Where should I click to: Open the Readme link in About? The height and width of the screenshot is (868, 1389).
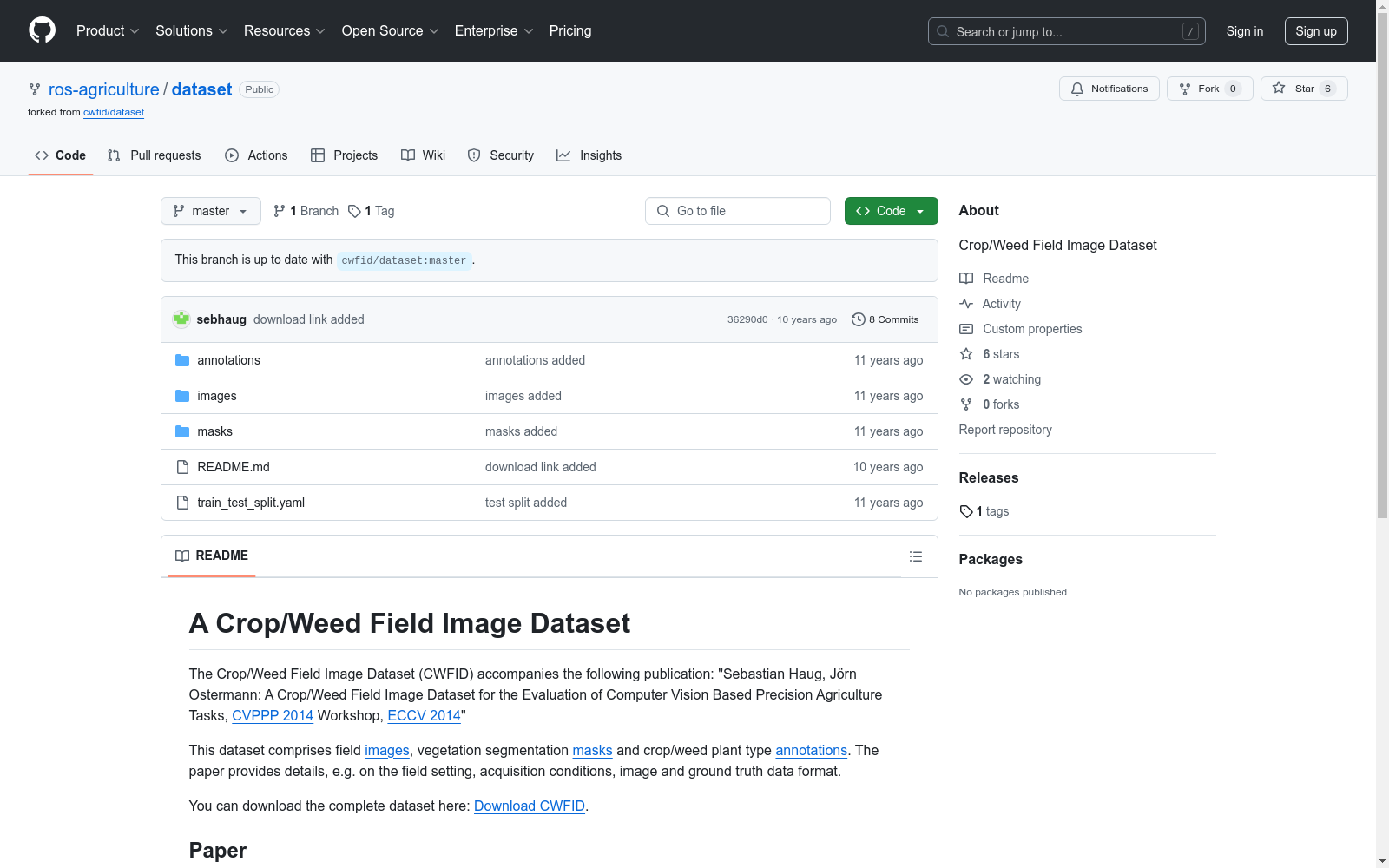(x=994, y=279)
